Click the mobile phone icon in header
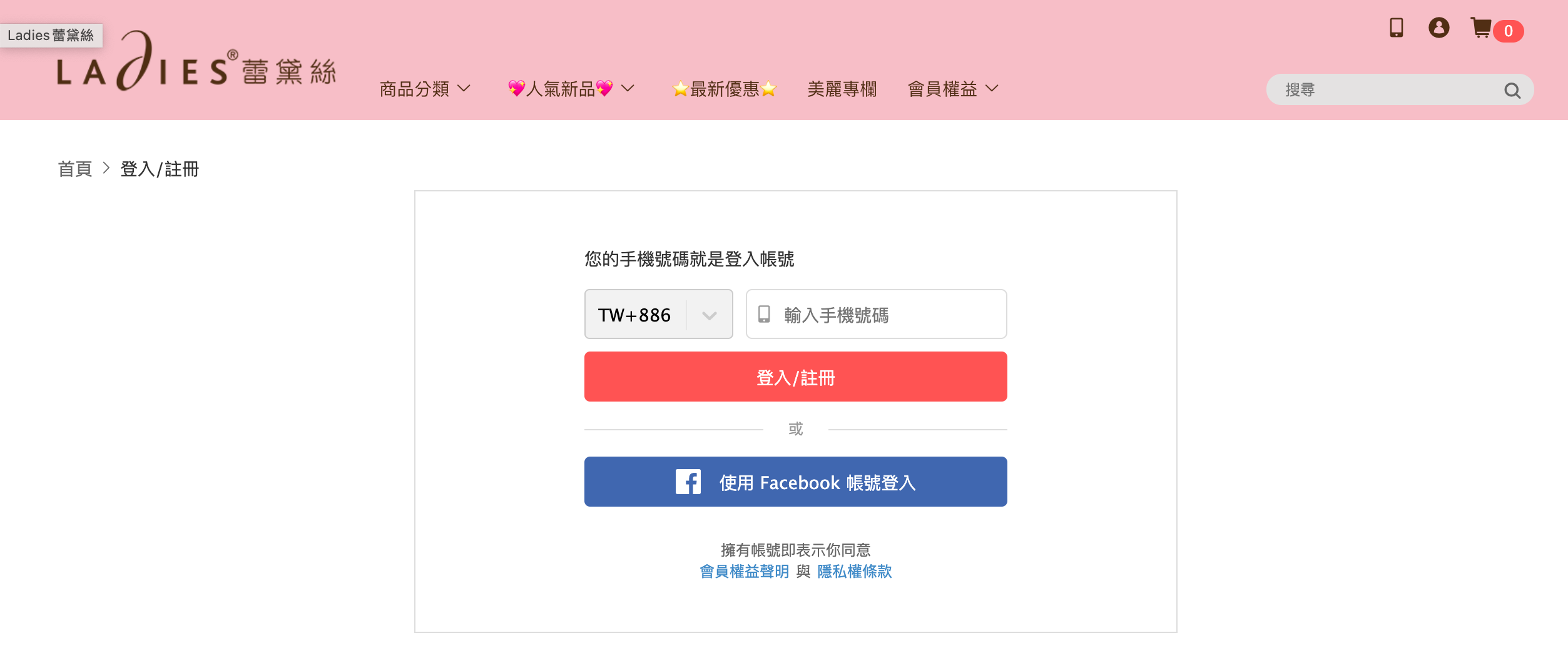 tap(1396, 28)
